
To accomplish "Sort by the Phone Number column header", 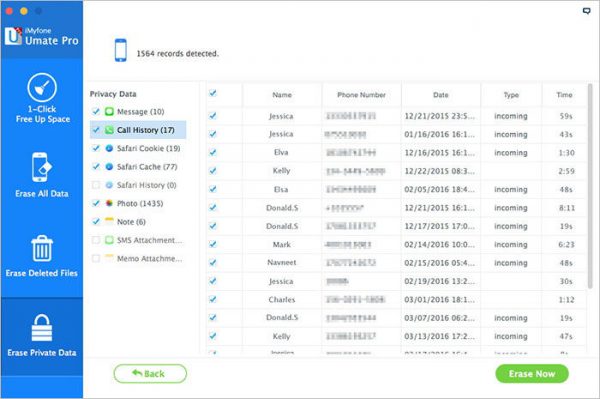I will click(361, 95).
